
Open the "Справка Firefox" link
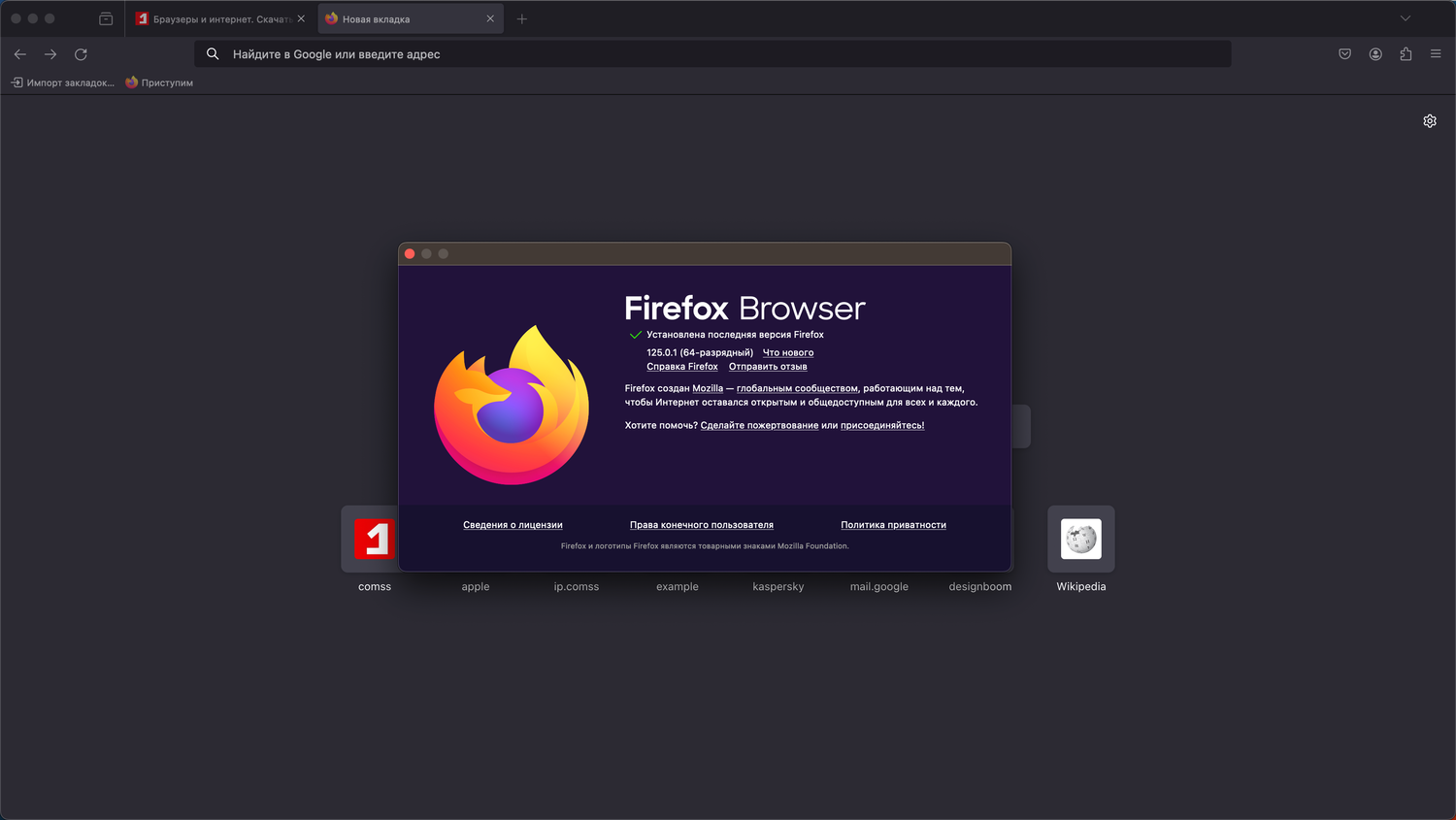[682, 367]
